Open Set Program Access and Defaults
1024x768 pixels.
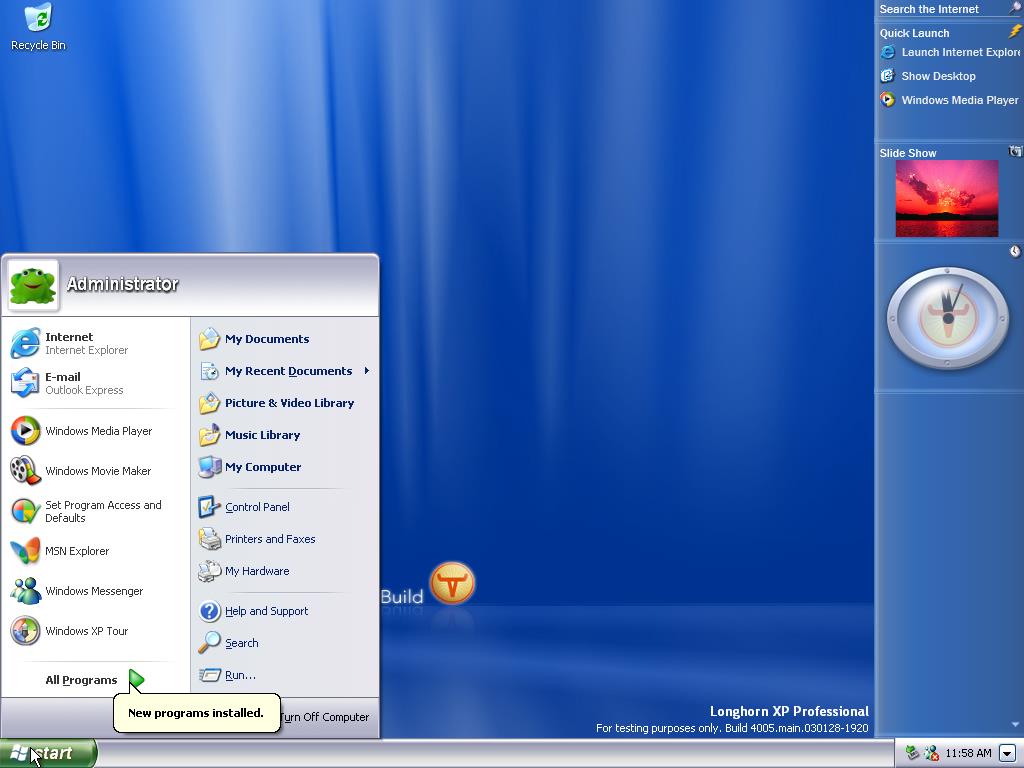(x=86, y=511)
